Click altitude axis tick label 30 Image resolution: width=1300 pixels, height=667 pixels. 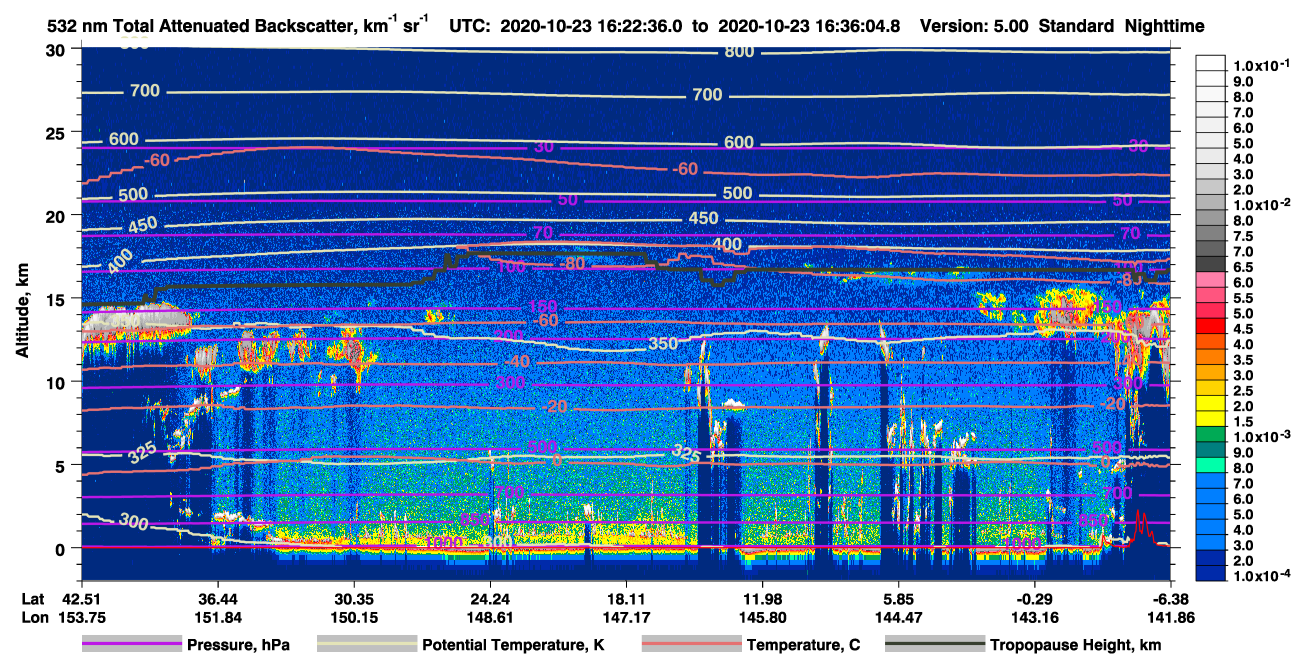(x=57, y=50)
